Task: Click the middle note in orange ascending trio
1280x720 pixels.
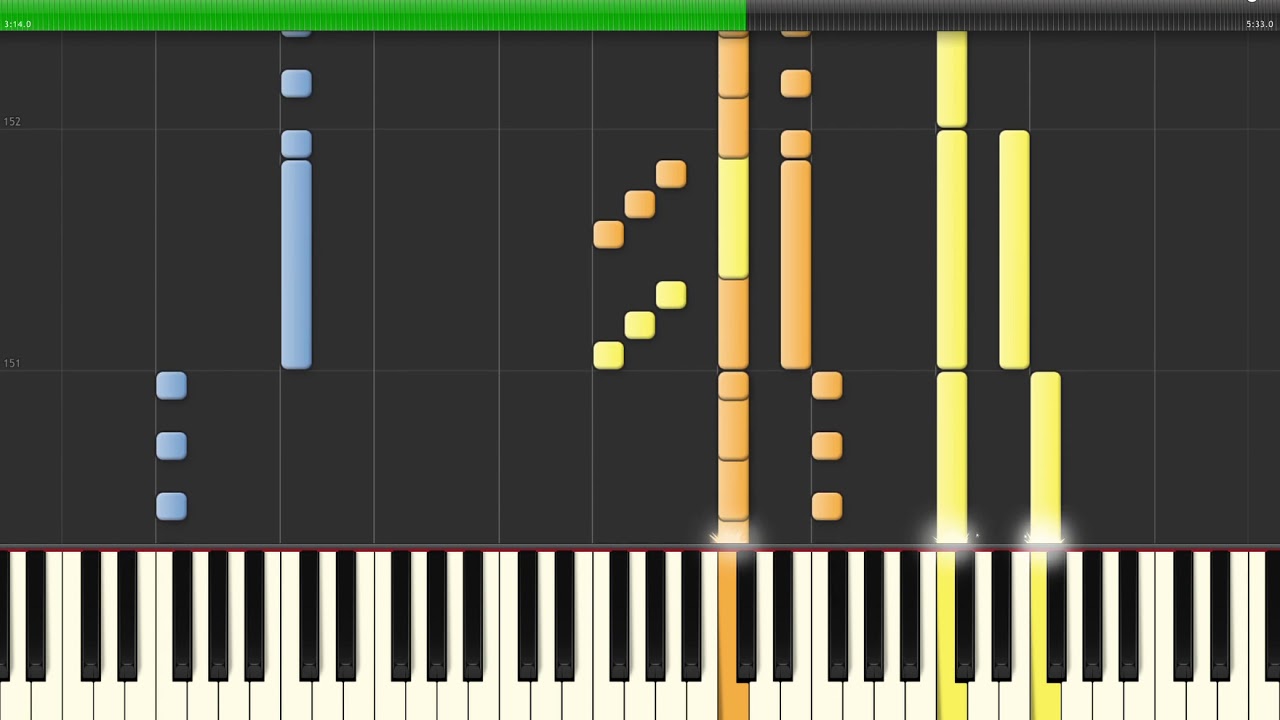Action: [x=640, y=205]
